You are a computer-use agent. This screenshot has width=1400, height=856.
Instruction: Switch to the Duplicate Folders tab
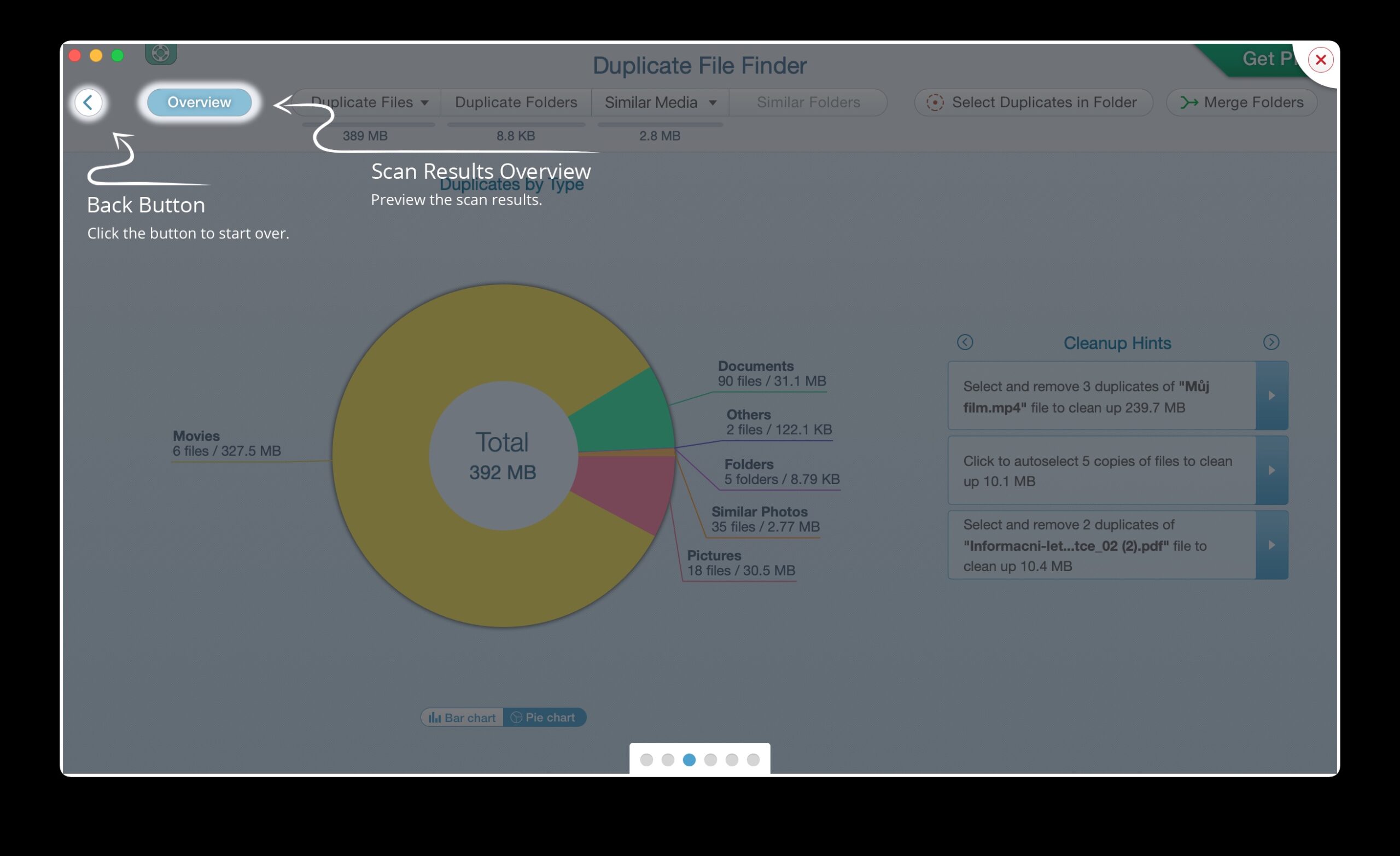click(515, 102)
